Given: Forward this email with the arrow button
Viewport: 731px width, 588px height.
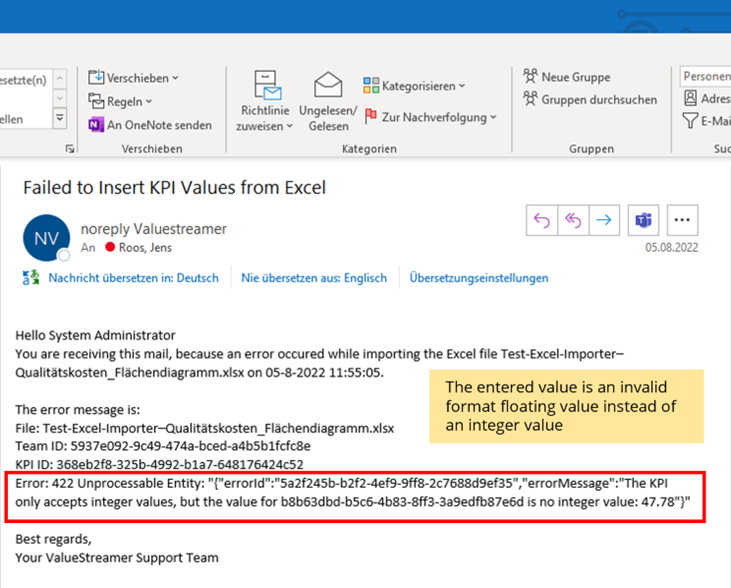Looking at the screenshot, I should pyautogui.click(x=604, y=221).
